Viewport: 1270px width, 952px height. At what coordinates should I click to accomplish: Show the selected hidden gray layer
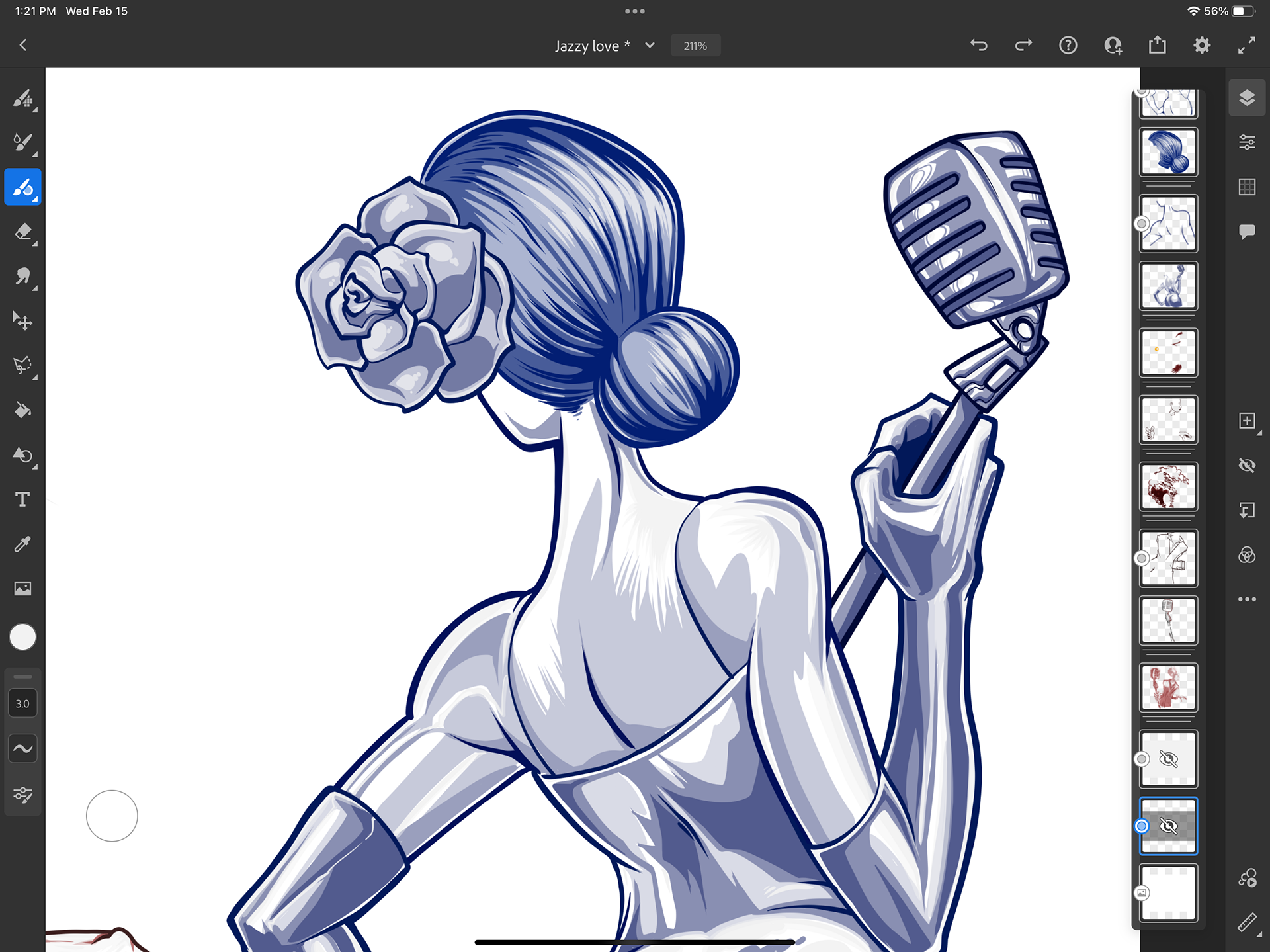pos(1168,826)
